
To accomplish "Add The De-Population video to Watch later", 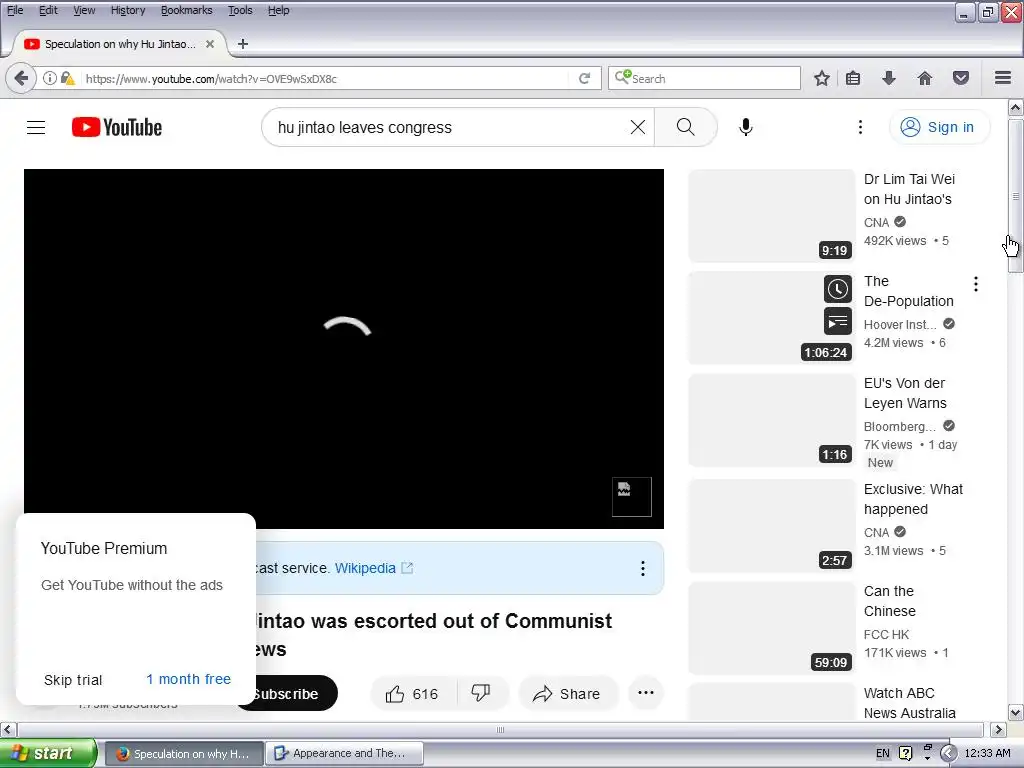I will tap(838, 289).
